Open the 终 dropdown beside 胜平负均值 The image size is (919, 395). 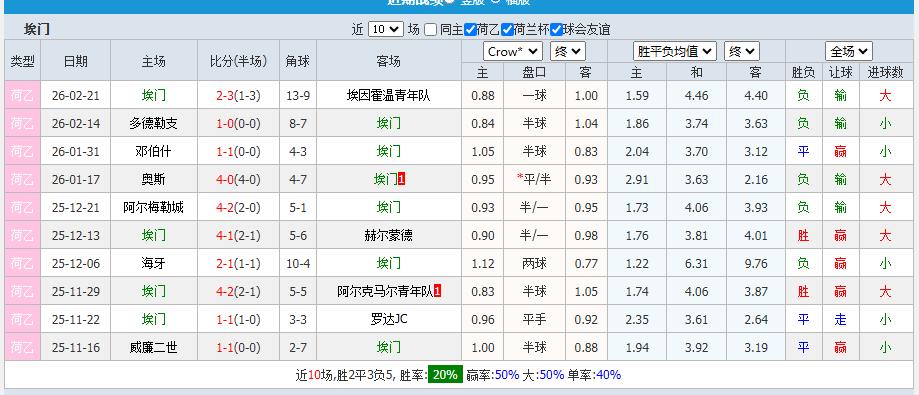(x=742, y=52)
